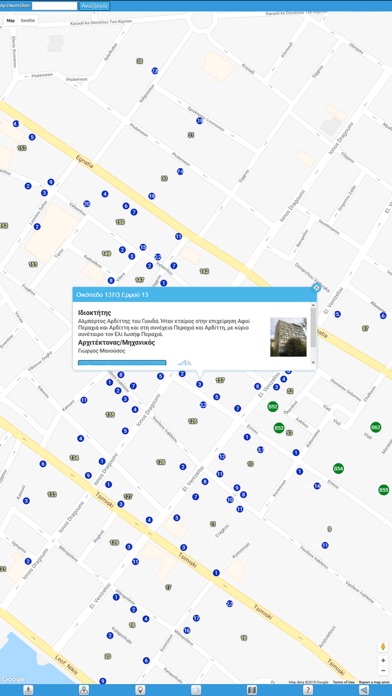Click the open book icon in bottom toolbar

pos(252,690)
